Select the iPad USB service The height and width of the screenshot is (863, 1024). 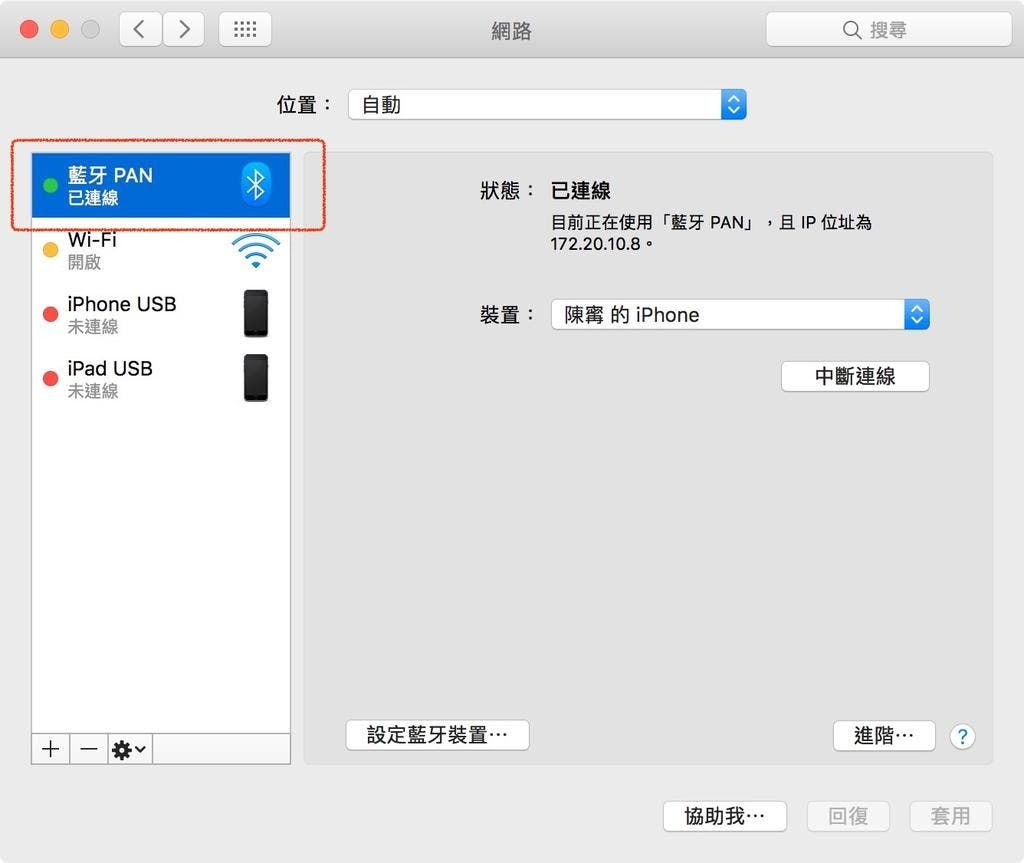[161, 378]
